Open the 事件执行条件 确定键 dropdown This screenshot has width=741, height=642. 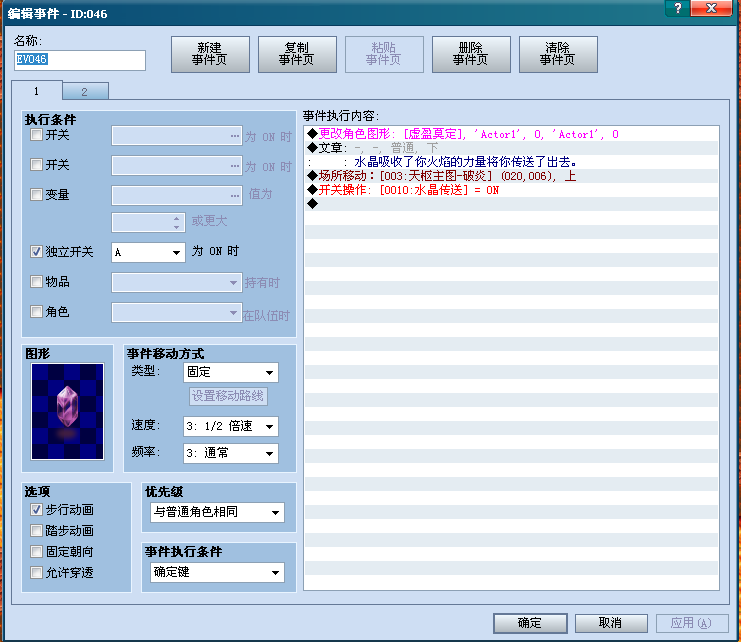pyautogui.click(x=217, y=572)
